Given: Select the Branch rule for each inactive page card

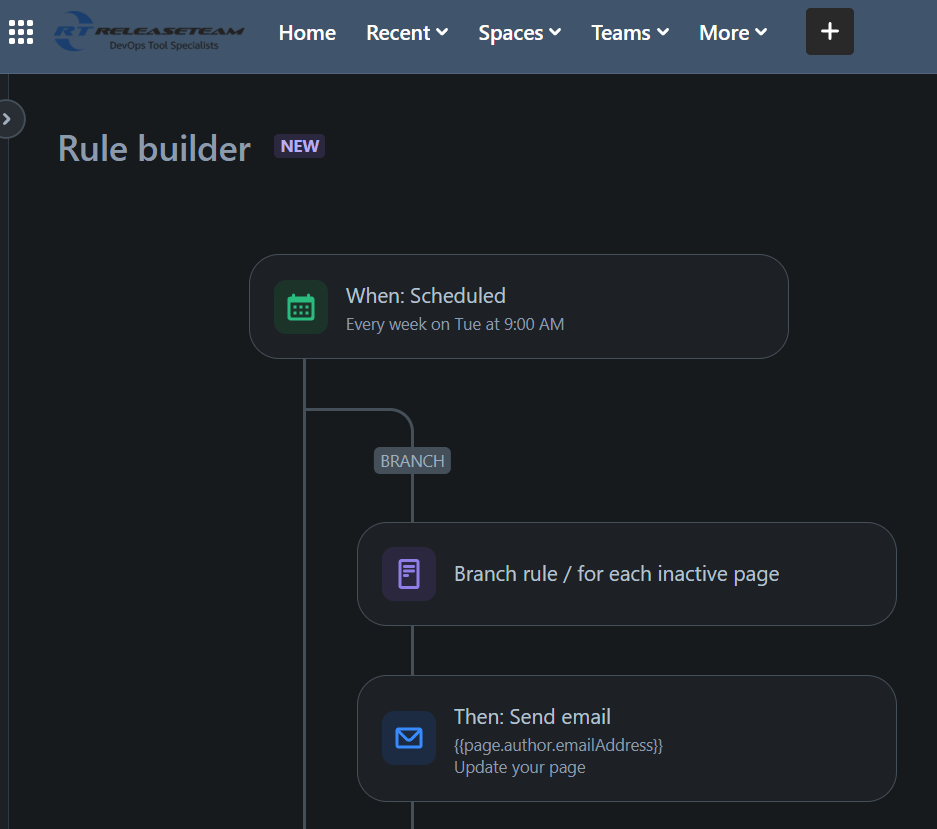Looking at the screenshot, I should pos(627,574).
